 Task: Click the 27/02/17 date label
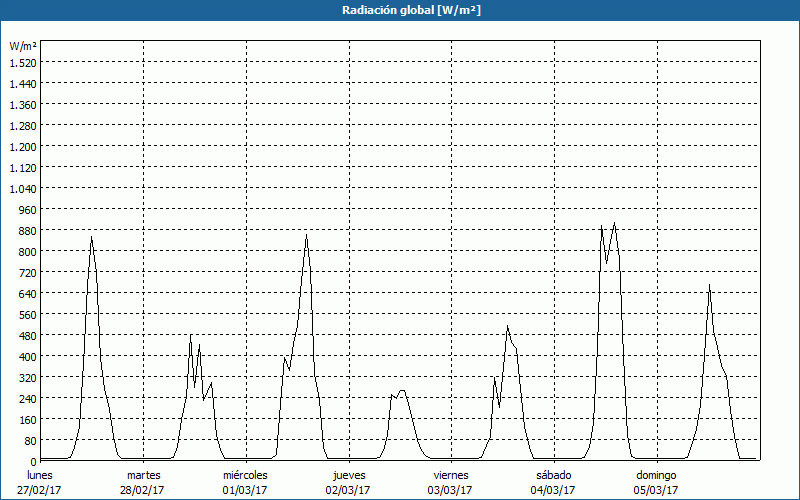(40, 490)
